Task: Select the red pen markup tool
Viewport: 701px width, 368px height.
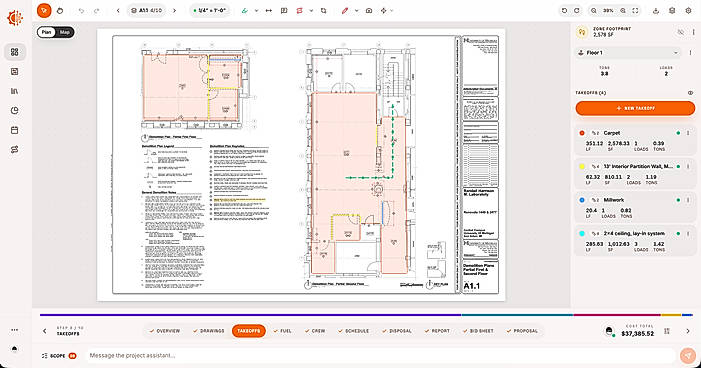Action: tap(345, 10)
